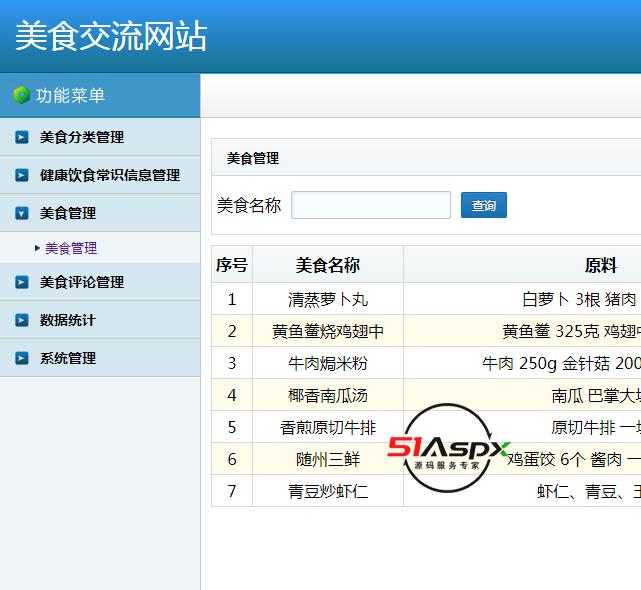Select the 黄鱼鲞烧鸡翅中 table cell
Screen dimensions: 641x590
(328, 331)
